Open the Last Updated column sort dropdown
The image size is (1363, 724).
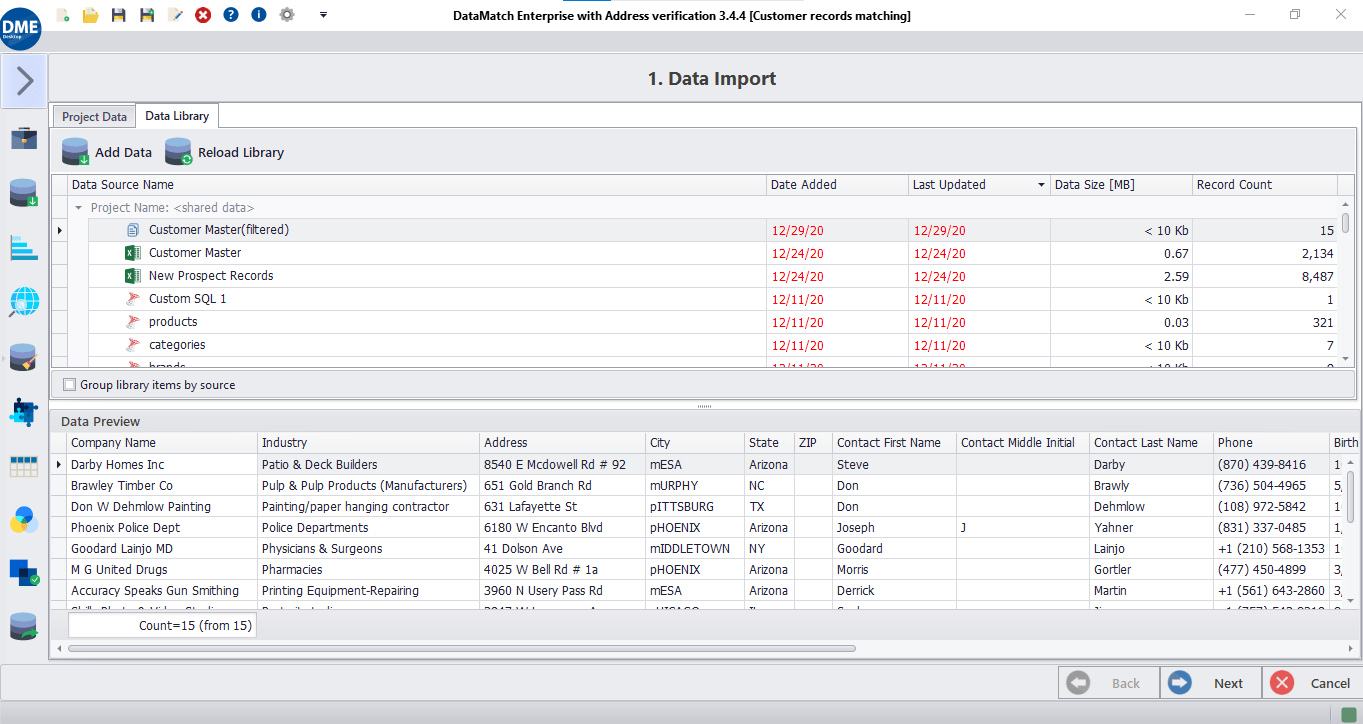pyautogui.click(x=1041, y=185)
